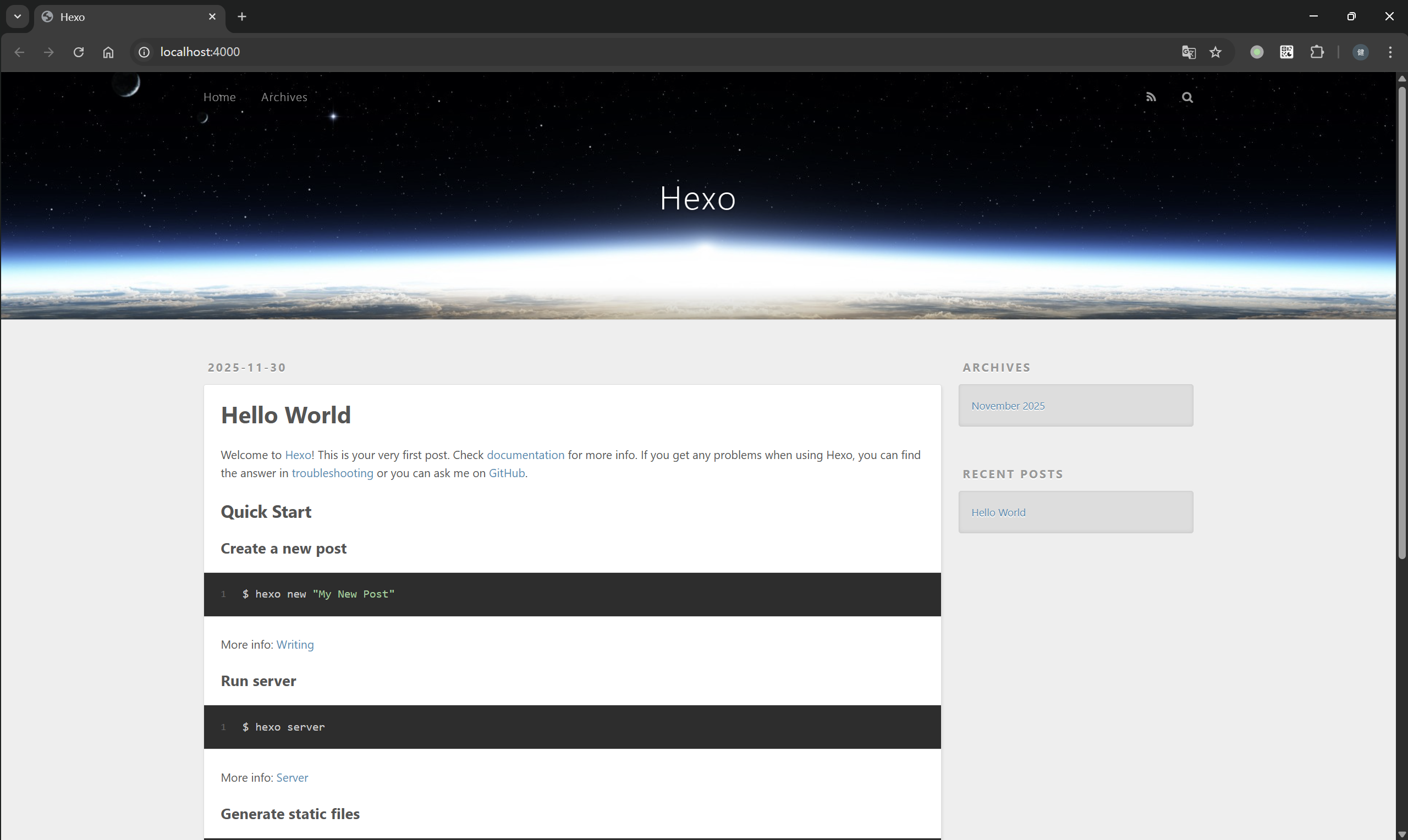Go to the Home nav item
This screenshot has width=1408, height=840.
(219, 97)
